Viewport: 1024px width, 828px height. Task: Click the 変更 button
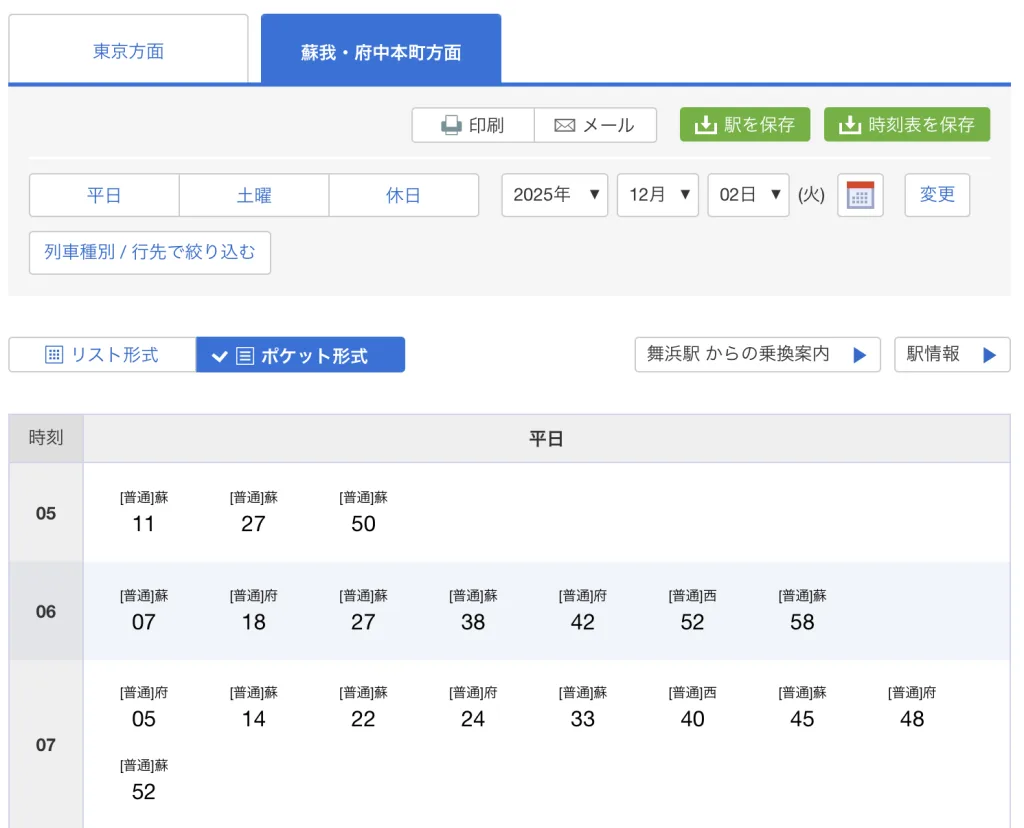[937, 195]
